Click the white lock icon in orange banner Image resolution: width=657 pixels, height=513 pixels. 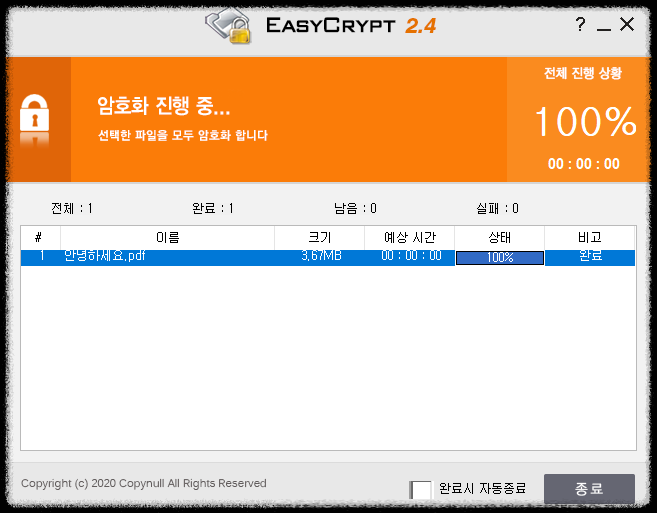[34, 113]
